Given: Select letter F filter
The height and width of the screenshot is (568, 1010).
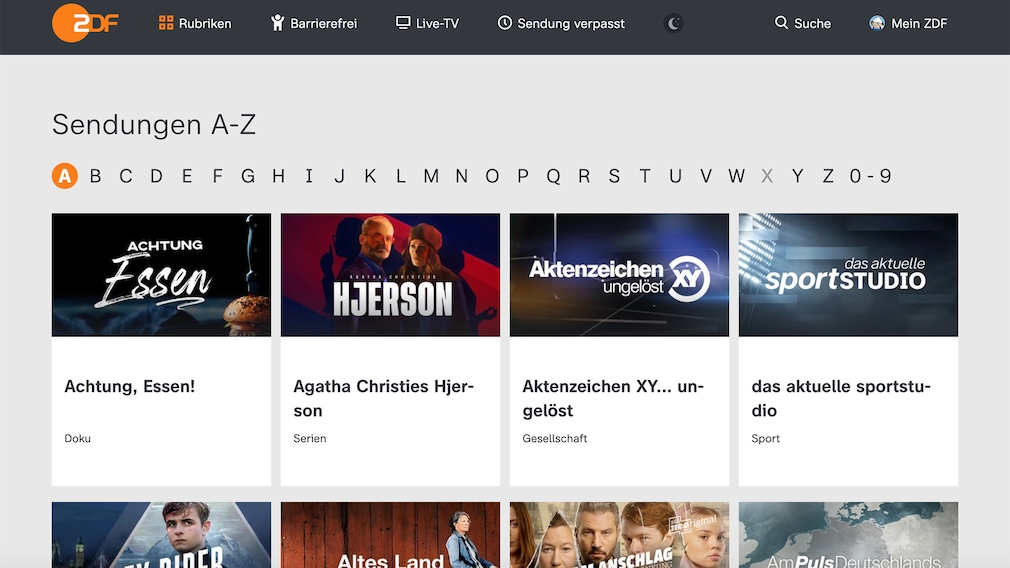Looking at the screenshot, I should 218,176.
